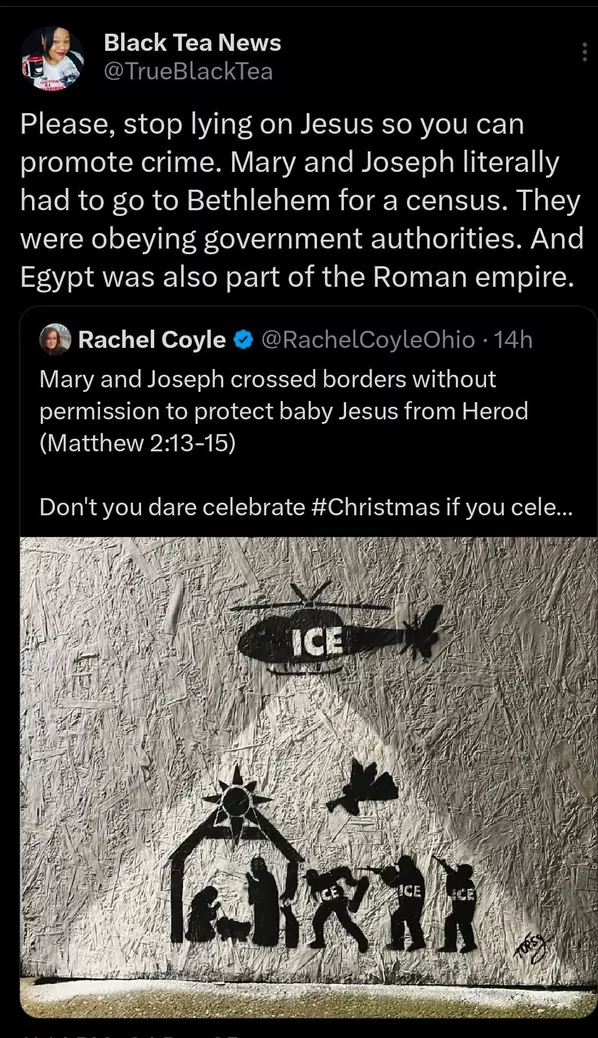
Task: Visit the @TrueBlackTea handle link
Action: point(189,71)
